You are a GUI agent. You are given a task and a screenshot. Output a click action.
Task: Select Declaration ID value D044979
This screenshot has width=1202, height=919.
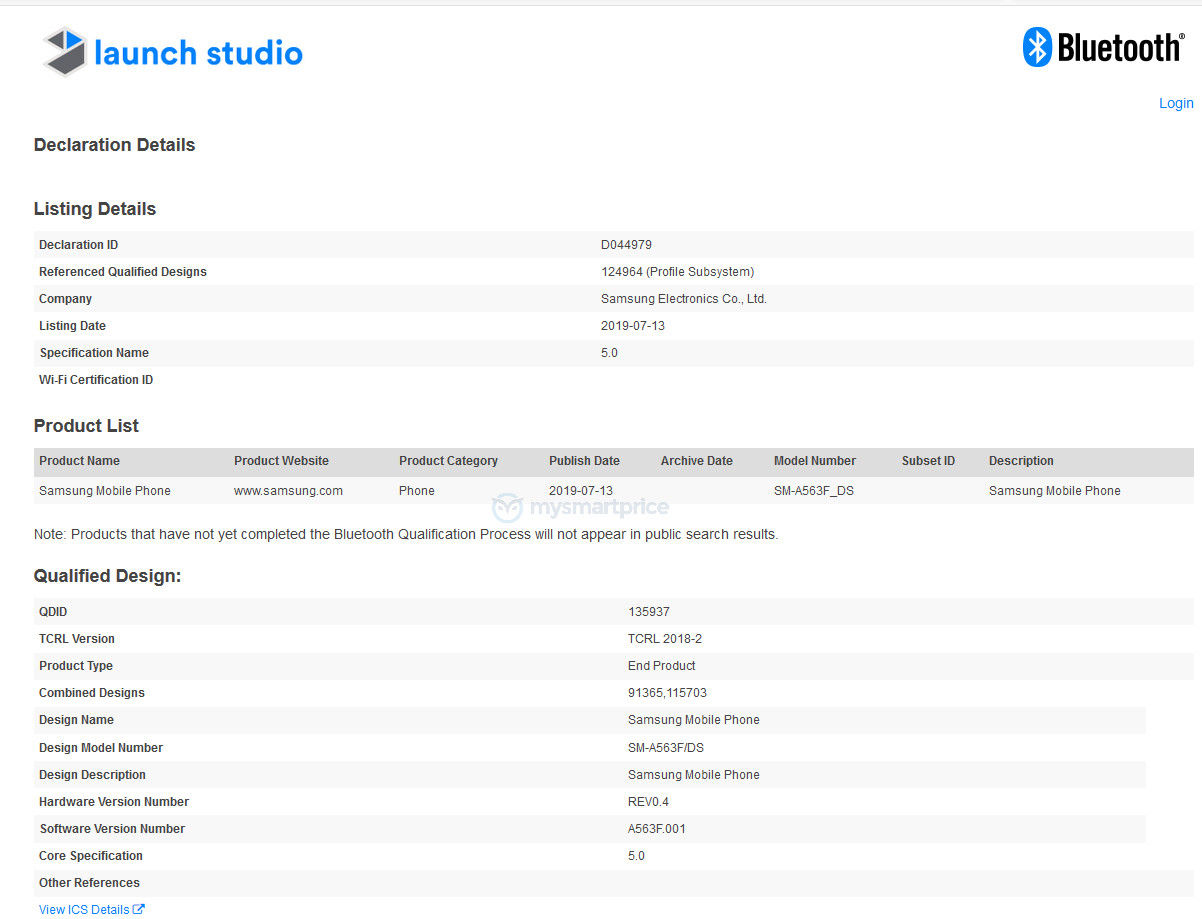(626, 244)
